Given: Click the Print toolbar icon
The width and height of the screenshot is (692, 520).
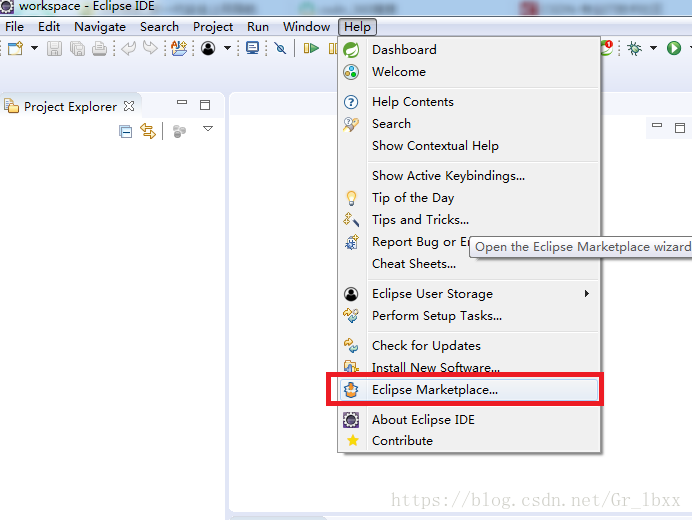Looking at the screenshot, I should coord(99,48).
